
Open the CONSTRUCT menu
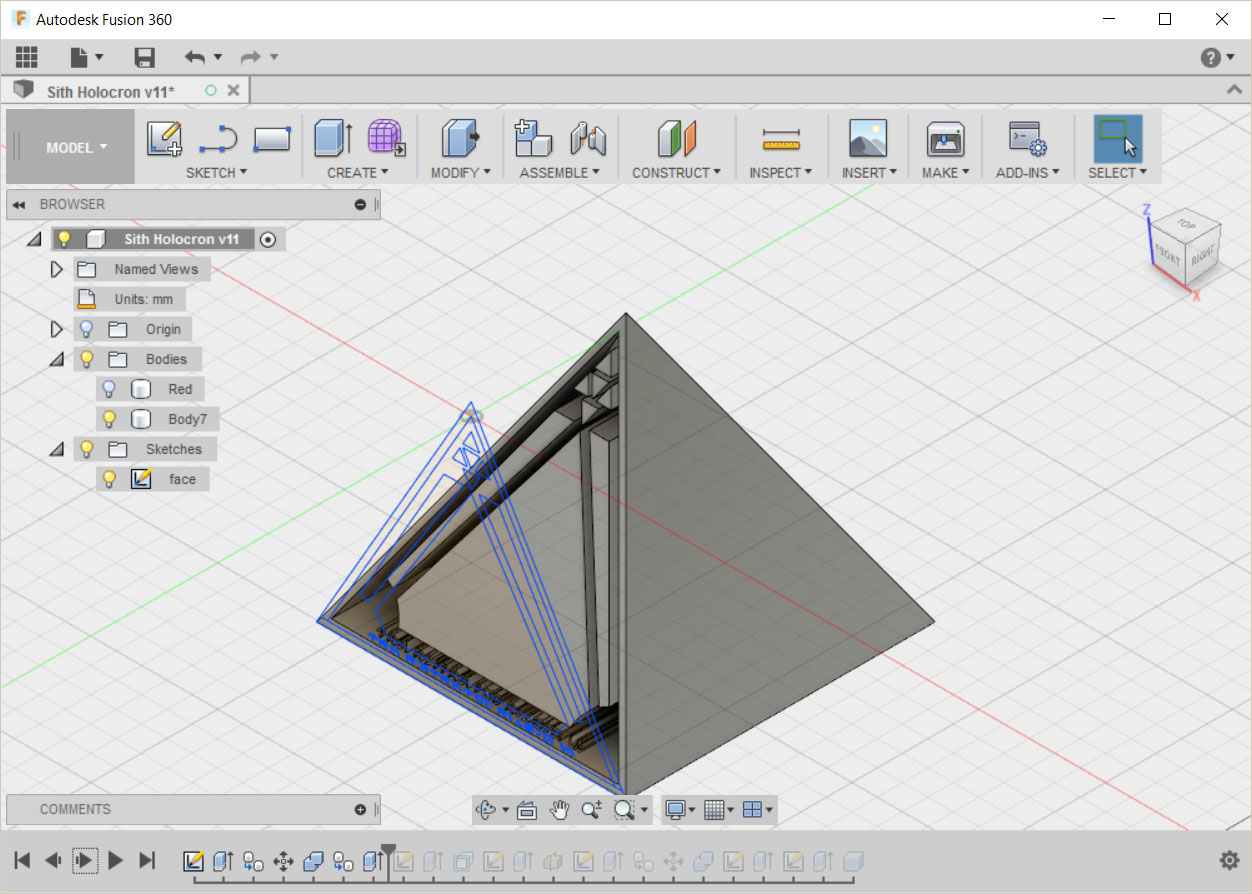pos(676,172)
